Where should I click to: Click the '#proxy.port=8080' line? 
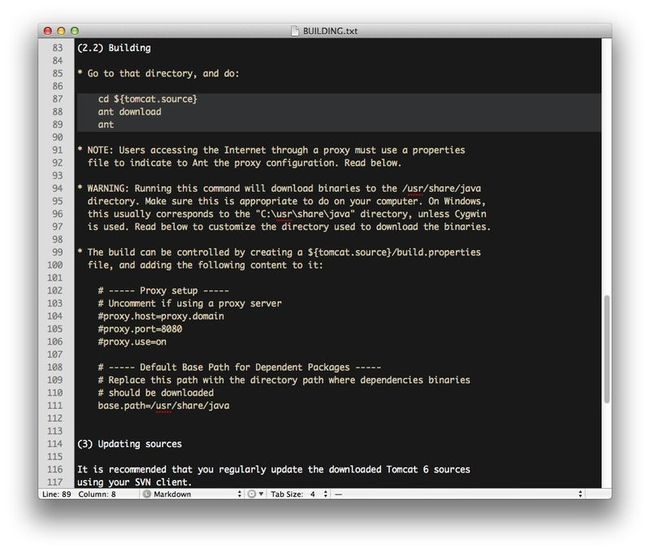pos(140,329)
